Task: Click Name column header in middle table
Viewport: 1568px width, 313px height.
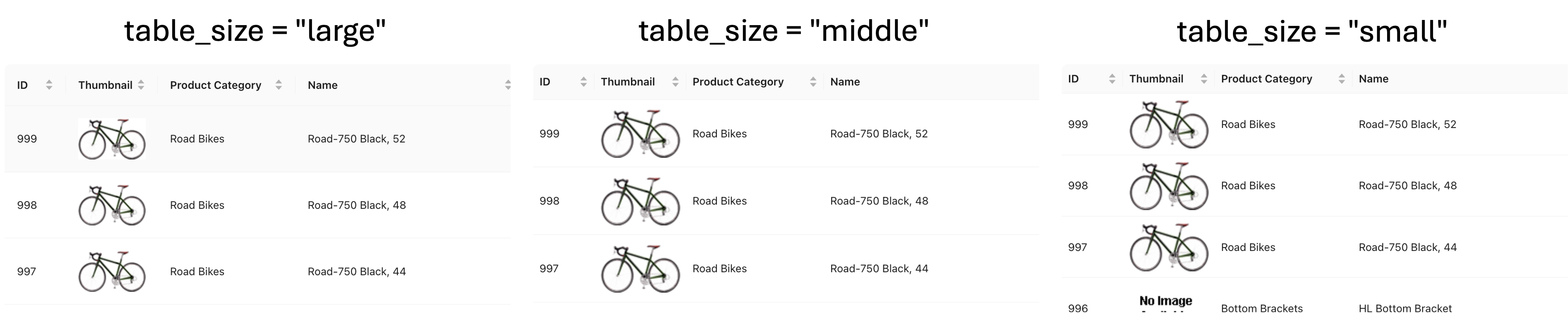Action: click(845, 82)
